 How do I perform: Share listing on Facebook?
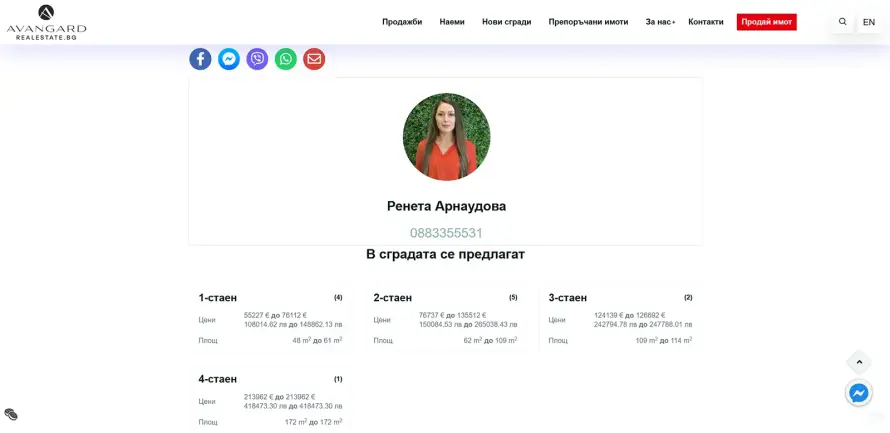[200, 59]
